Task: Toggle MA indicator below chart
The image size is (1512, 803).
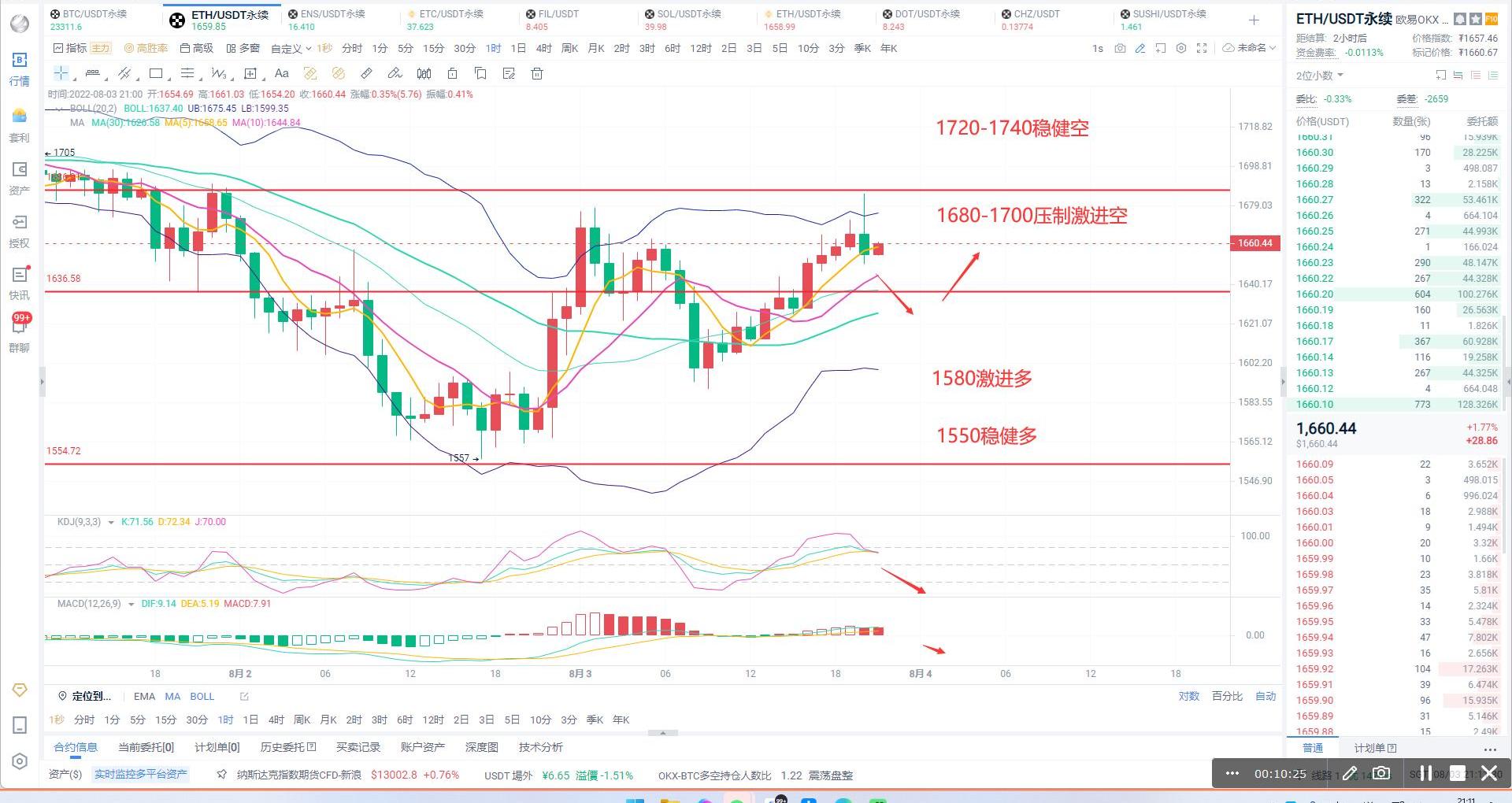Action: 172,697
